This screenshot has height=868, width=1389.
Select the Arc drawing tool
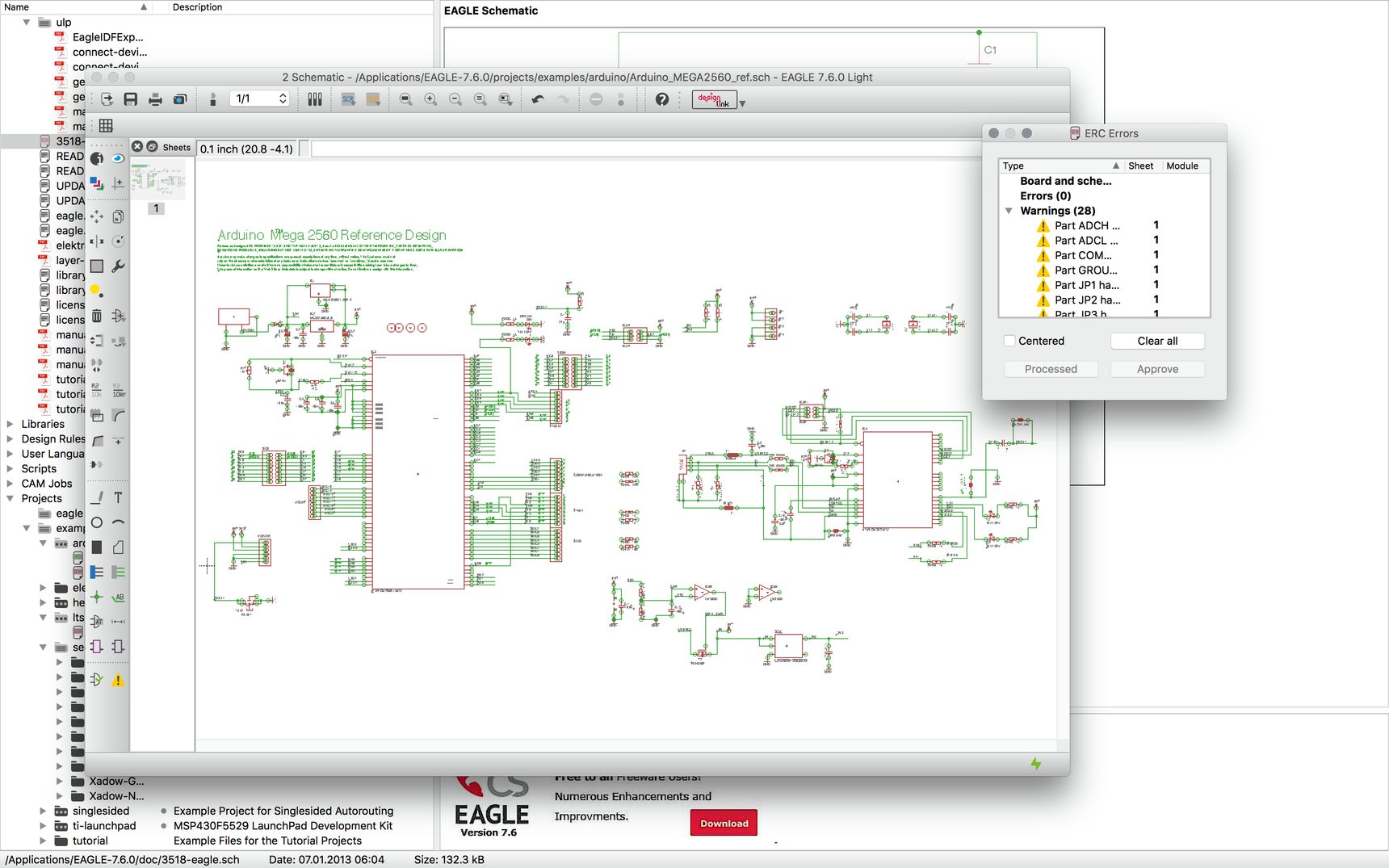pyautogui.click(x=118, y=522)
